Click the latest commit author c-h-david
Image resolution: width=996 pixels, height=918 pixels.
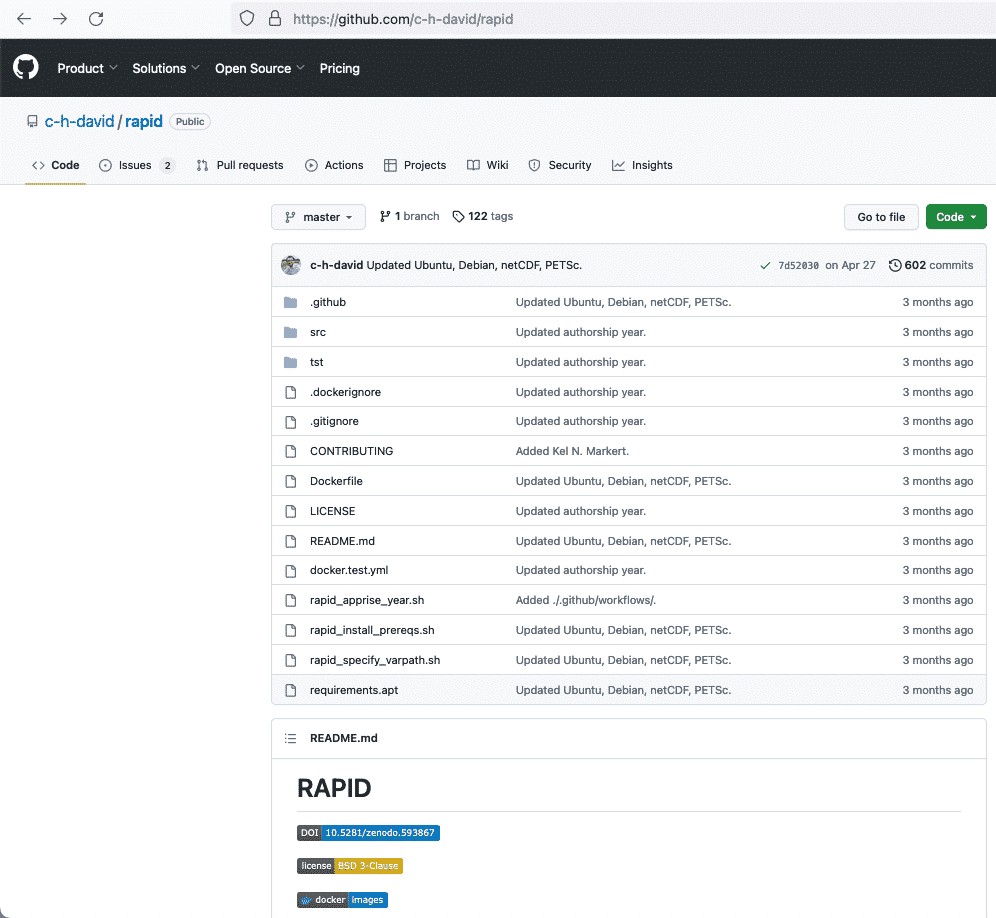337,265
